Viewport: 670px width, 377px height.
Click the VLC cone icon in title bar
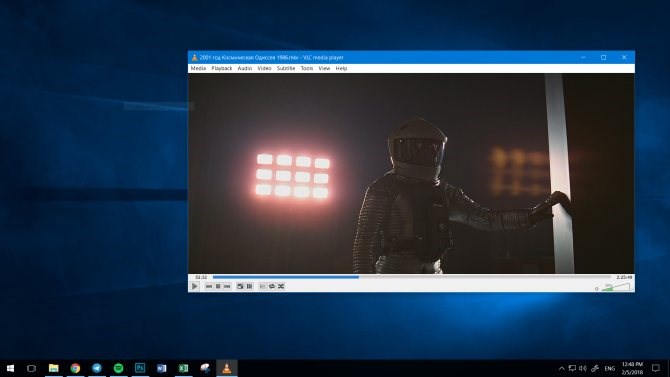[x=194, y=57]
